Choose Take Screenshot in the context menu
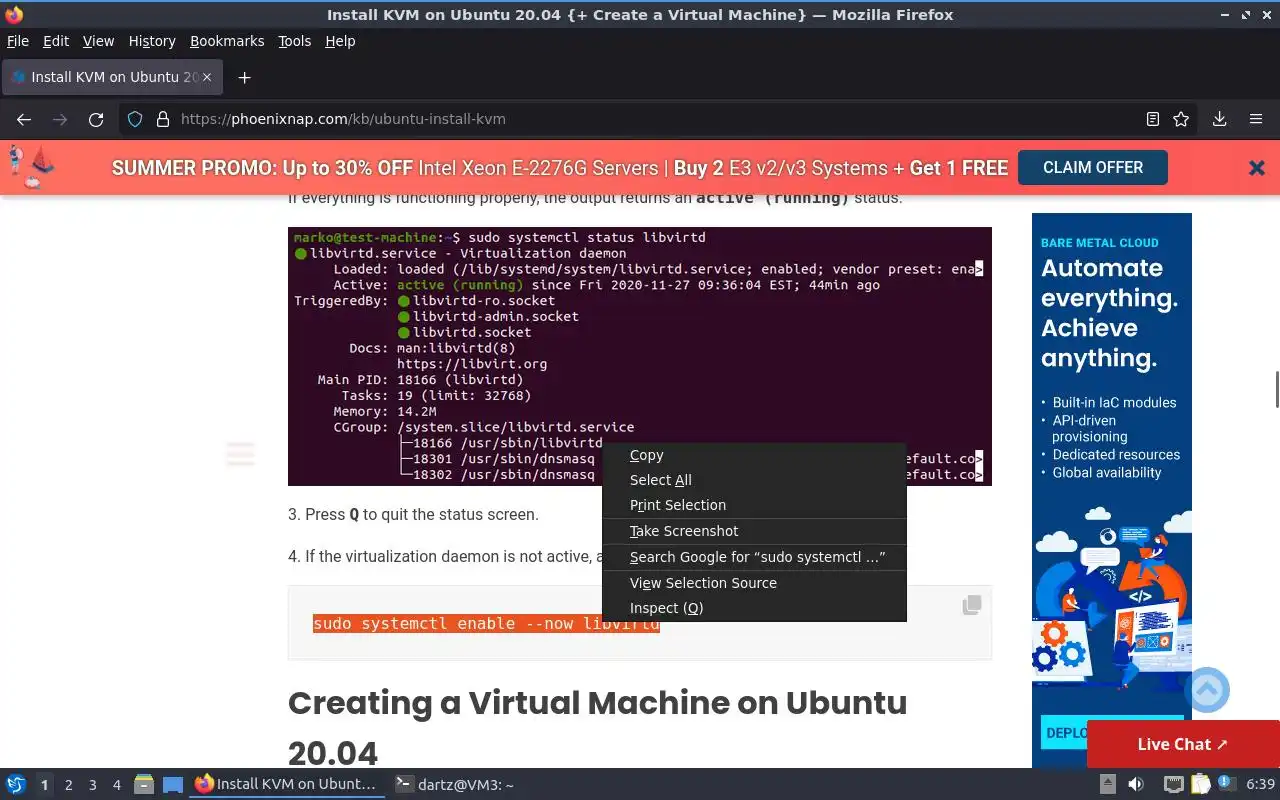Image resolution: width=1280 pixels, height=800 pixels. [754, 531]
